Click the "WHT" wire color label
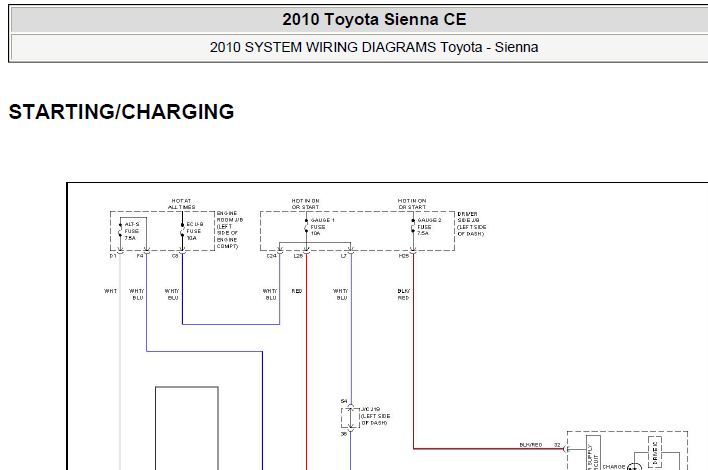The image size is (708, 470). click(x=111, y=291)
